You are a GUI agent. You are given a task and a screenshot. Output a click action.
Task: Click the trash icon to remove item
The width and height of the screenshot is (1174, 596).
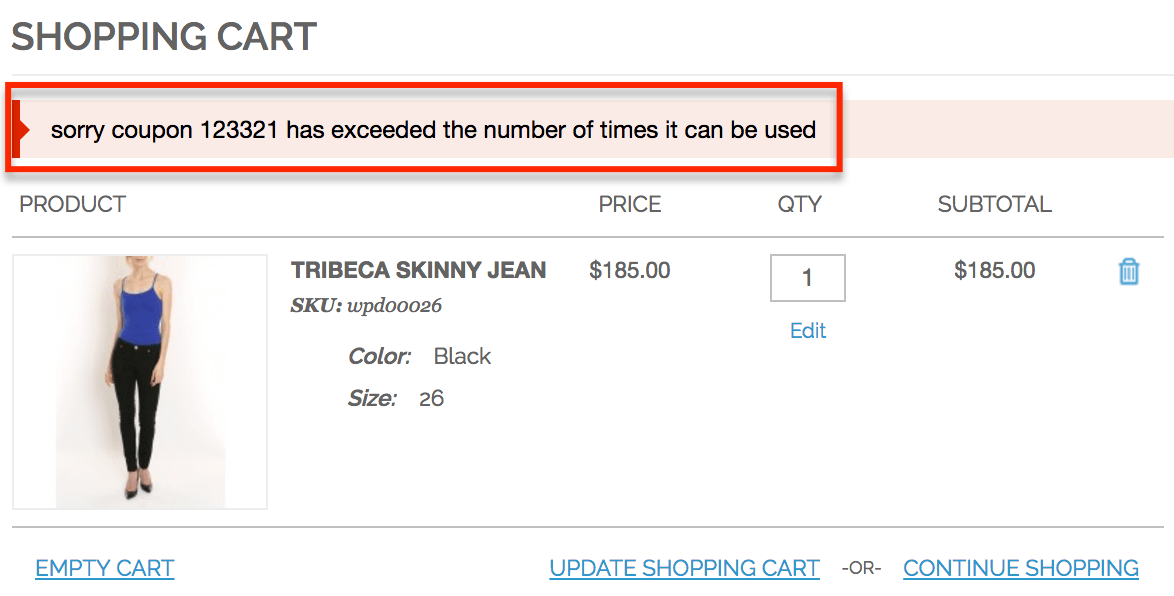(1128, 271)
